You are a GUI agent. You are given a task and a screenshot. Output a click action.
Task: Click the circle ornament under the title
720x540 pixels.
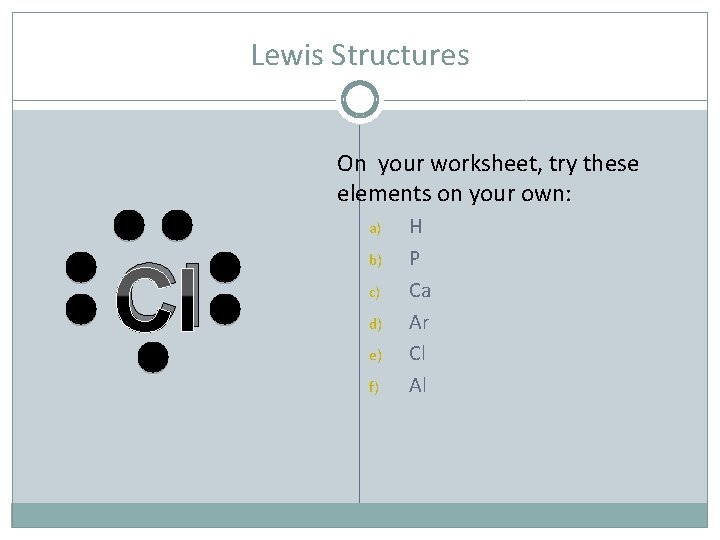pos(360,100)
